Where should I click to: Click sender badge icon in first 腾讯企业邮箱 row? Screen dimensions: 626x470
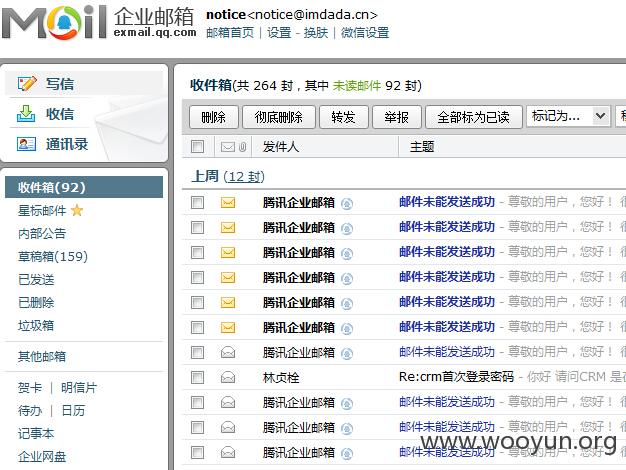pyautogui.click(x=347, y=204)
